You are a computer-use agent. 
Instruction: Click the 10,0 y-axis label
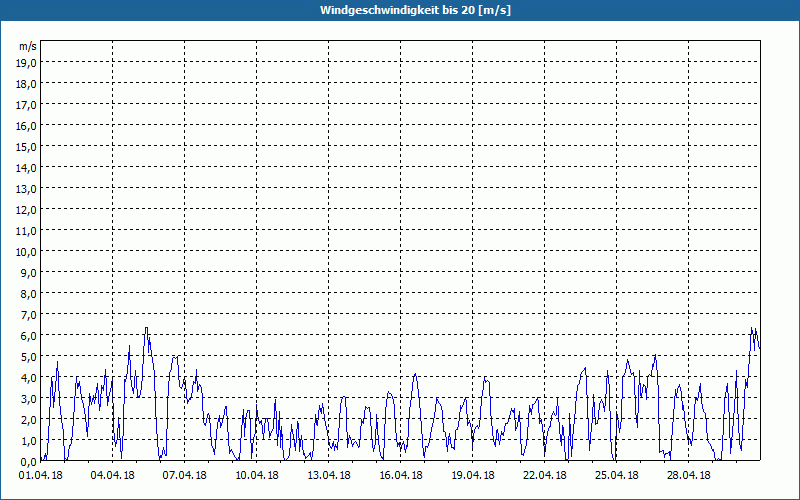pyautogui.click(x=26, y=252)
